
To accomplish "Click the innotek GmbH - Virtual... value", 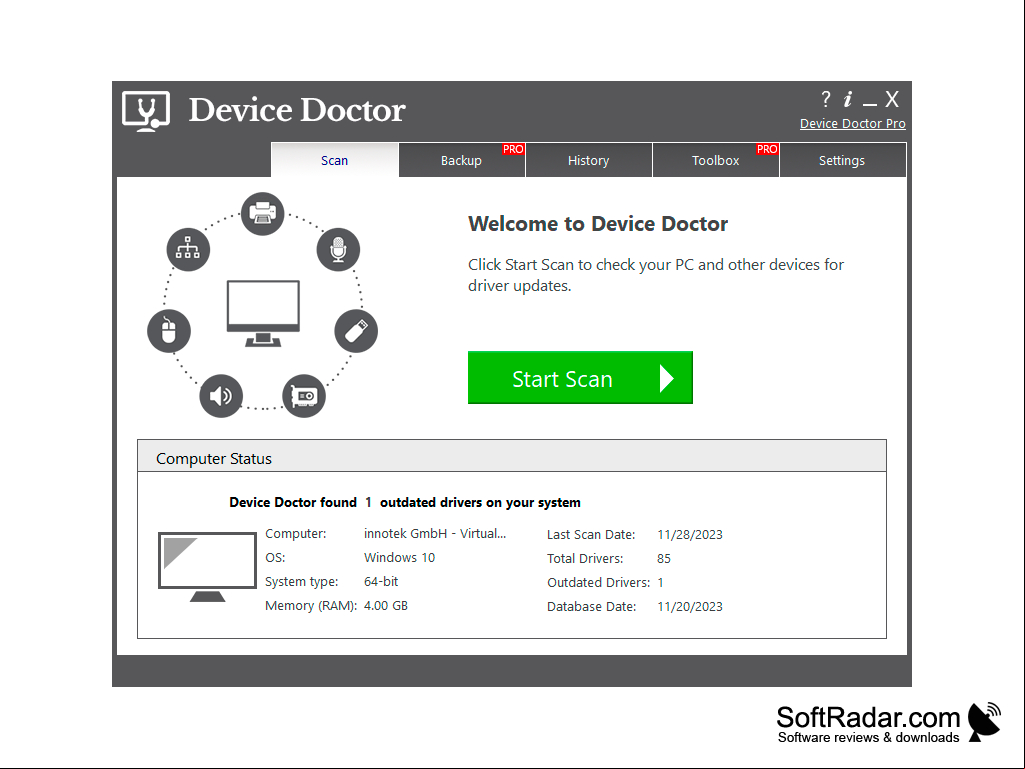I will 435,534.
